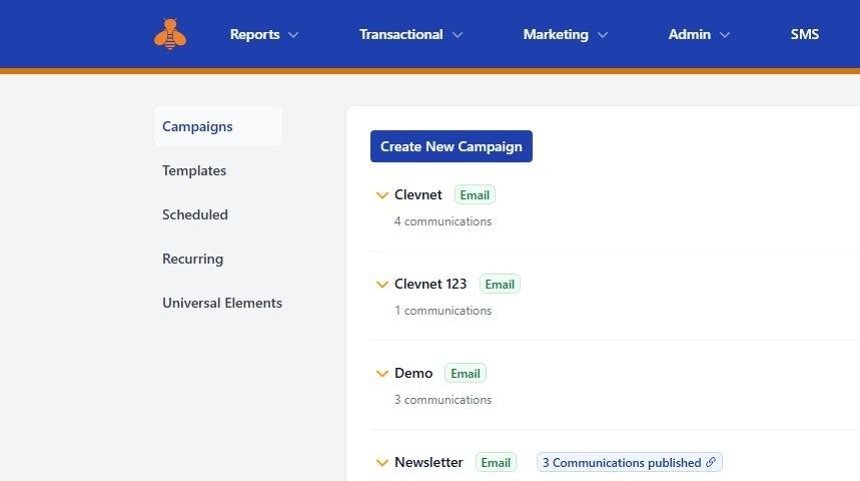Click the Create New Campaign button
Viewport: 860px width, 481px height.
pos(451,147)
